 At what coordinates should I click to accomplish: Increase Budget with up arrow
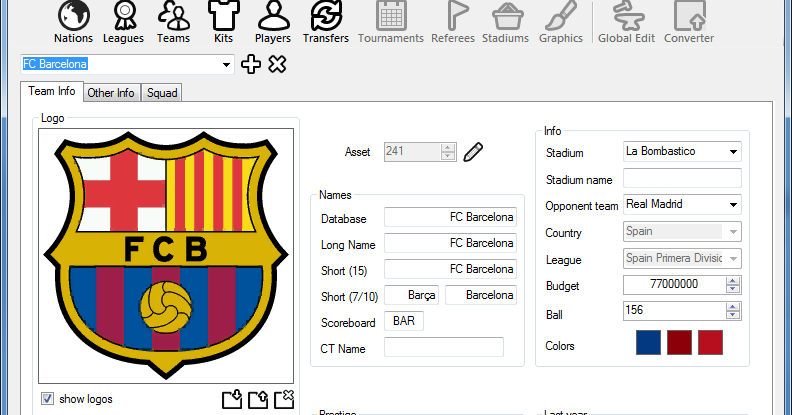733,281
